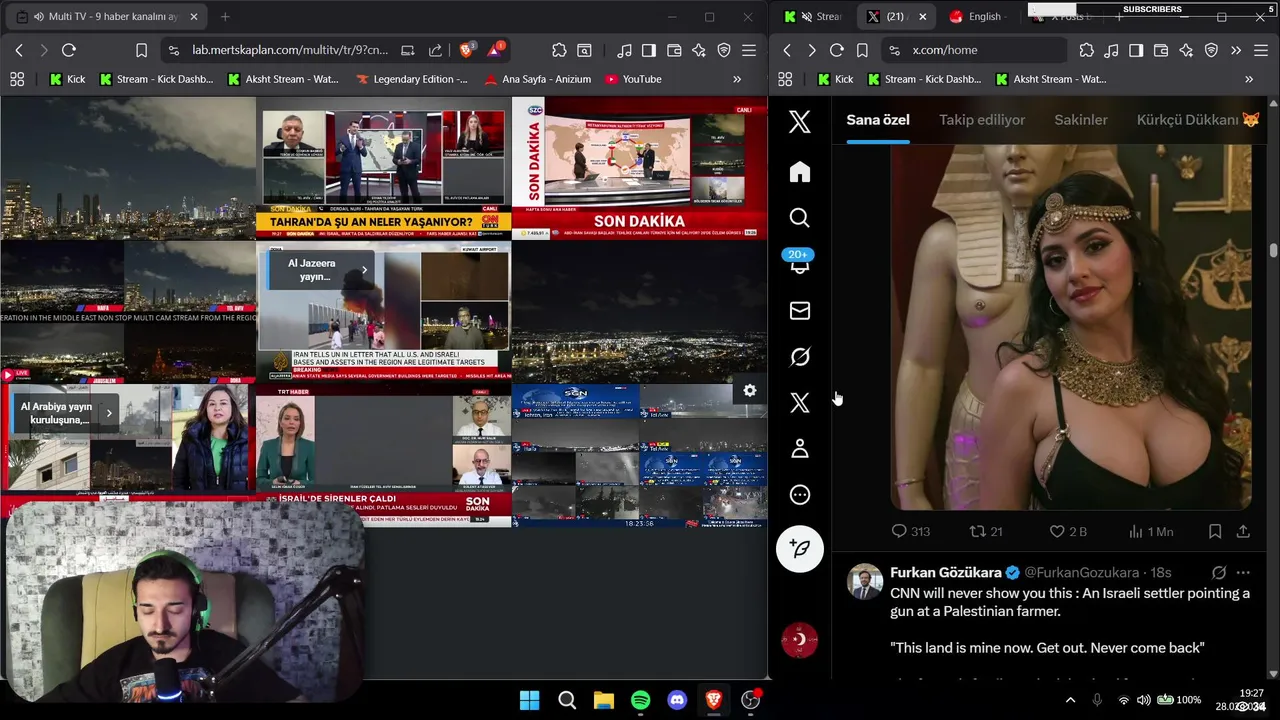Open Spotify from the taskbar

tap(641, 700)
